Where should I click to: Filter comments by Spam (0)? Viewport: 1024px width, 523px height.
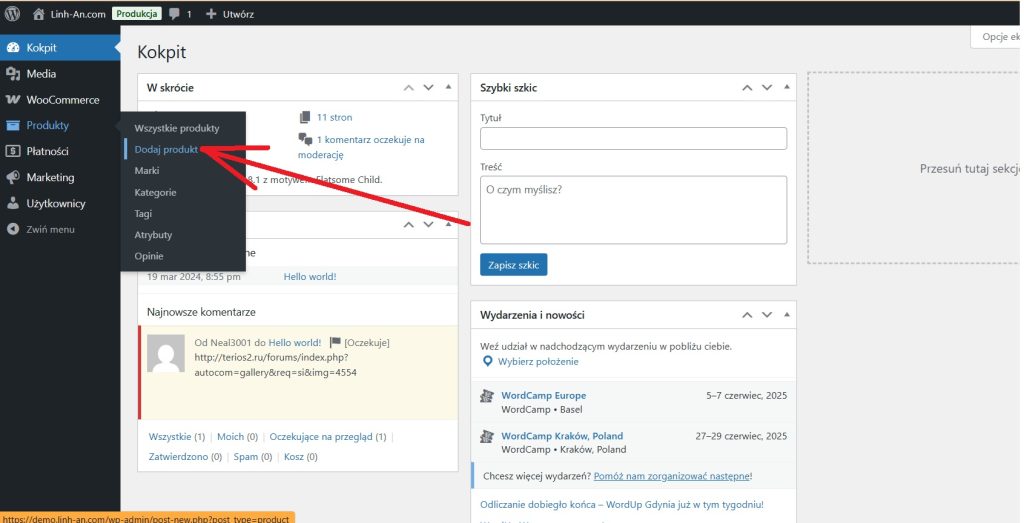coord(253,457)
